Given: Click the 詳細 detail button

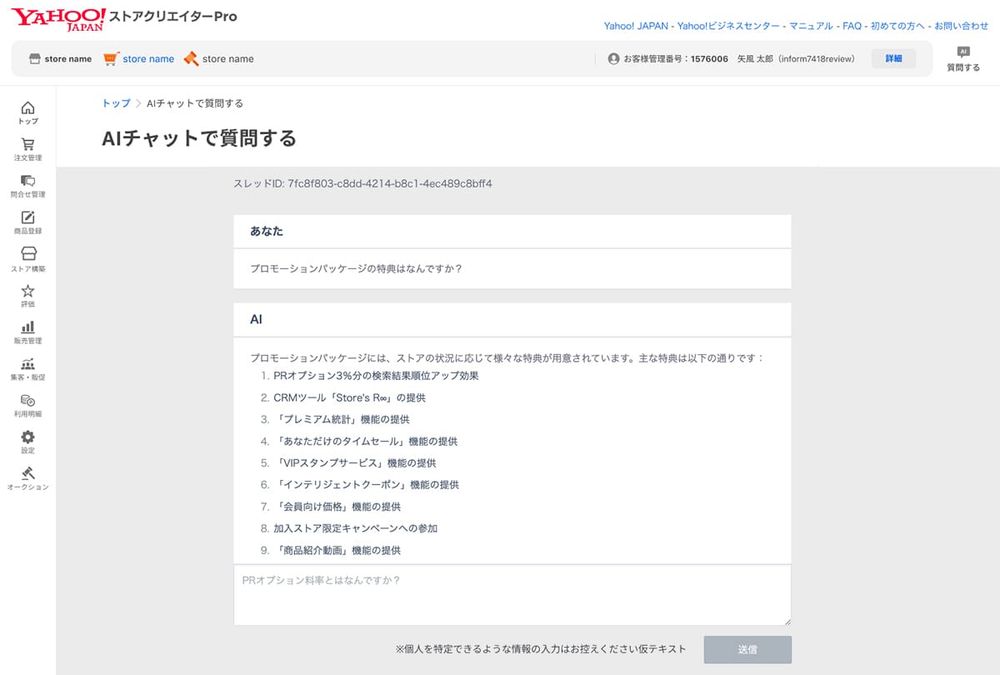Looking at the screenshot, I should point(893,58).
